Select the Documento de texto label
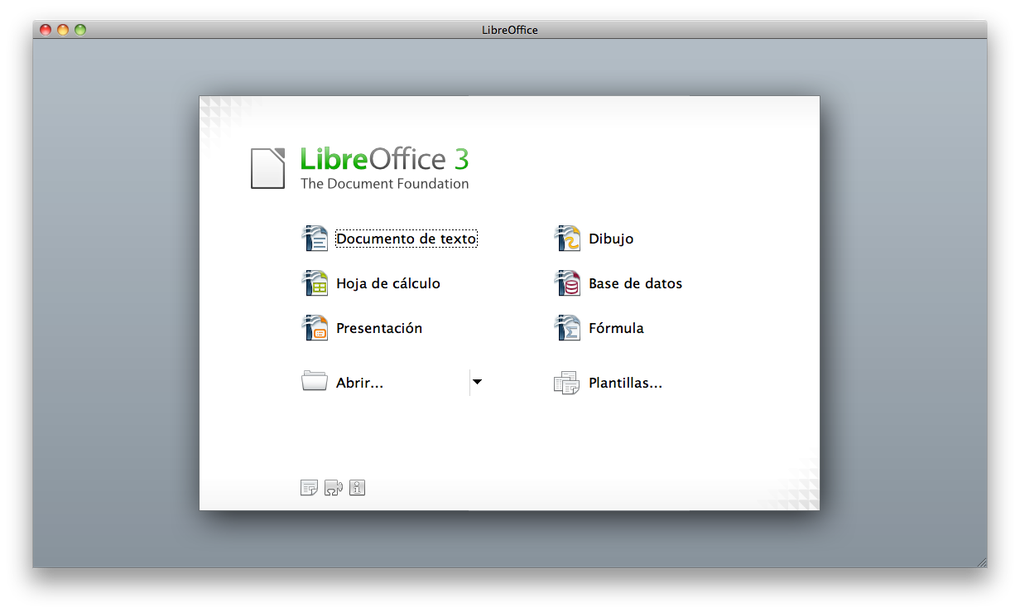 coord(407,239)
